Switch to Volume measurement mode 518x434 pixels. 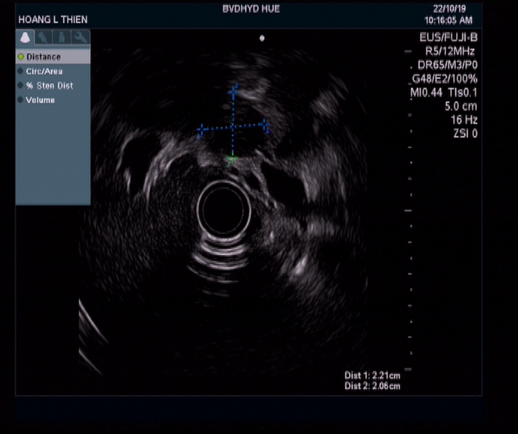coord(53,100)
